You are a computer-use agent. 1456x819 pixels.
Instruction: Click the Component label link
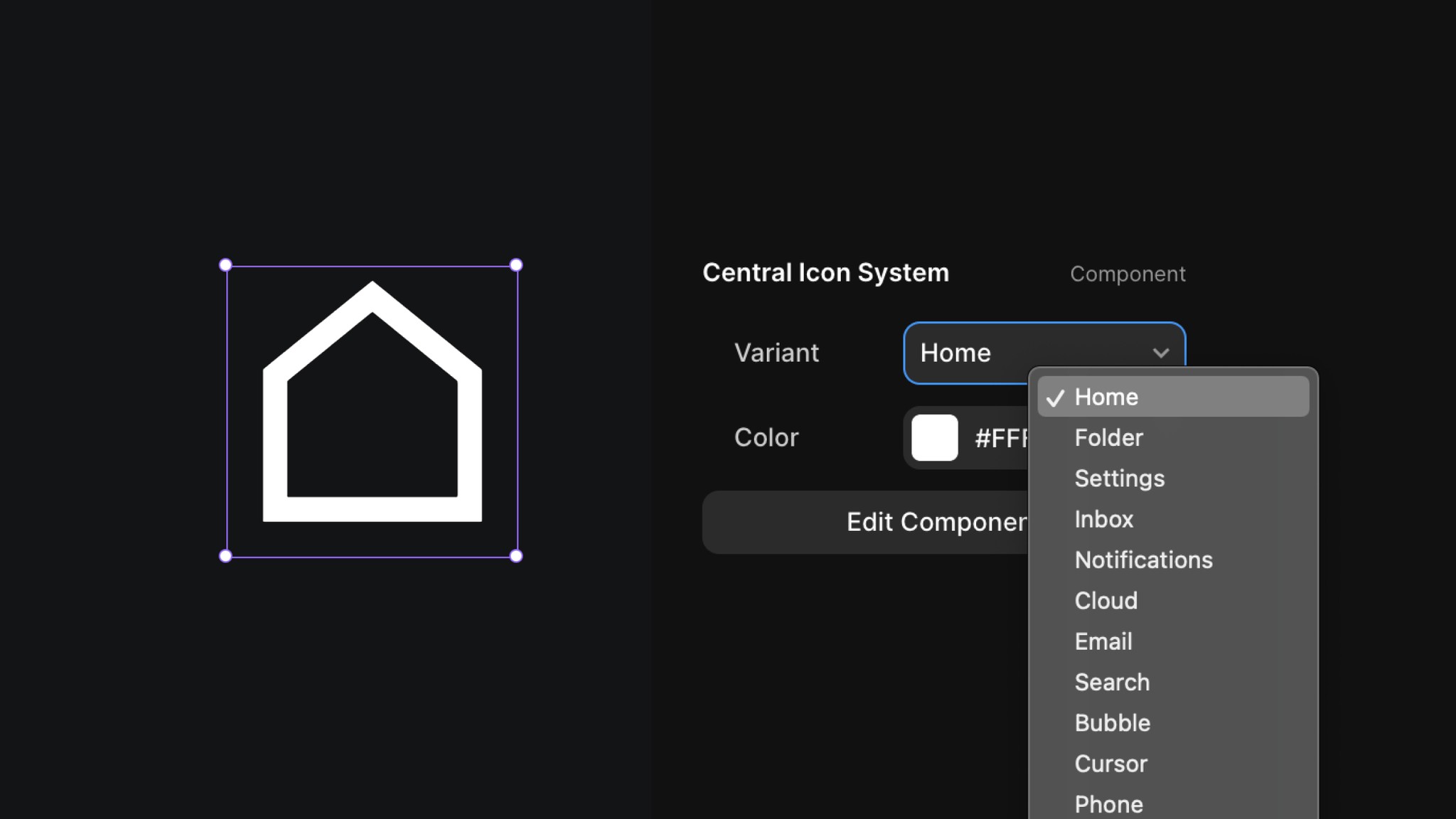[1128, 274]
